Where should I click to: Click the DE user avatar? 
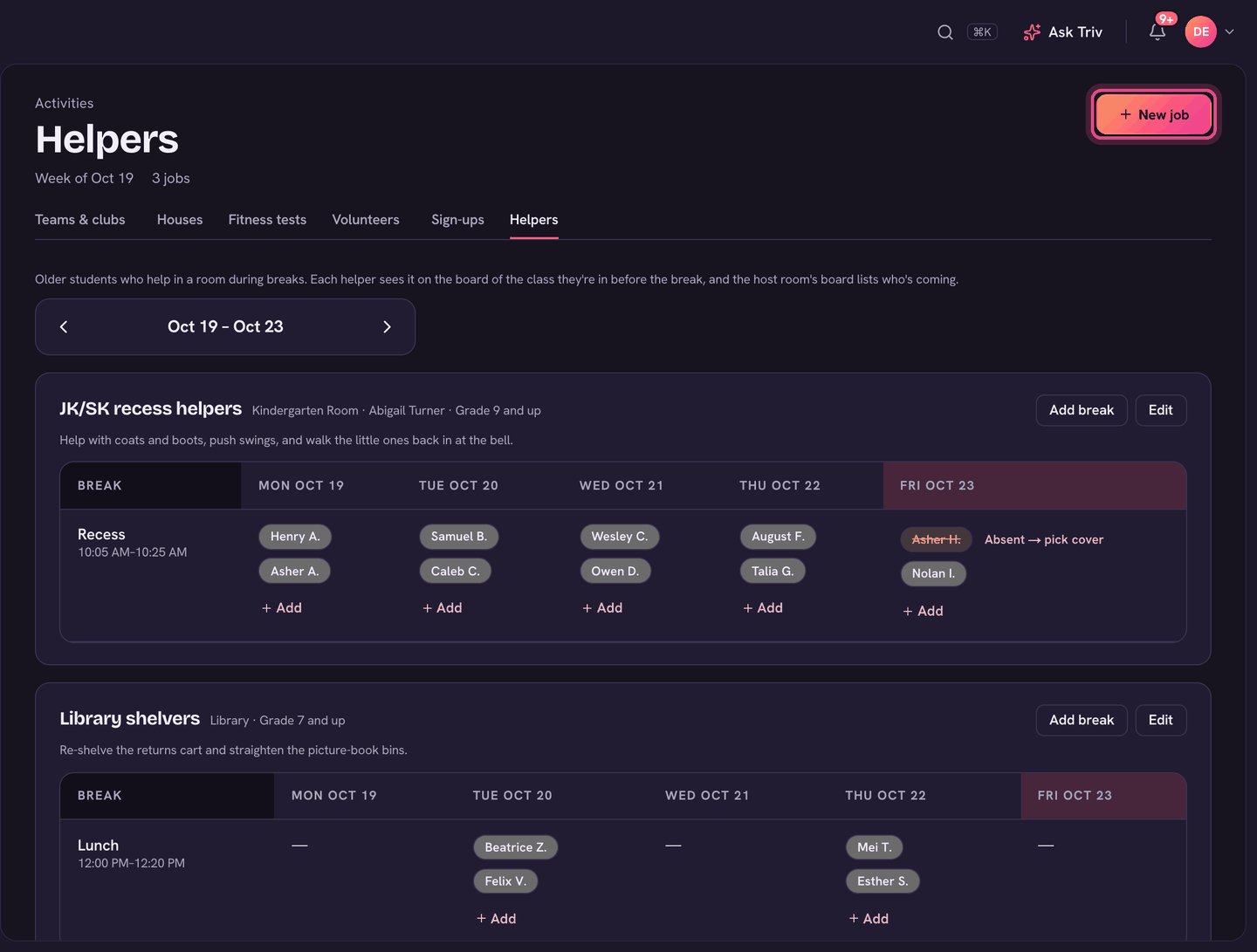click(x=1201, y=31)
